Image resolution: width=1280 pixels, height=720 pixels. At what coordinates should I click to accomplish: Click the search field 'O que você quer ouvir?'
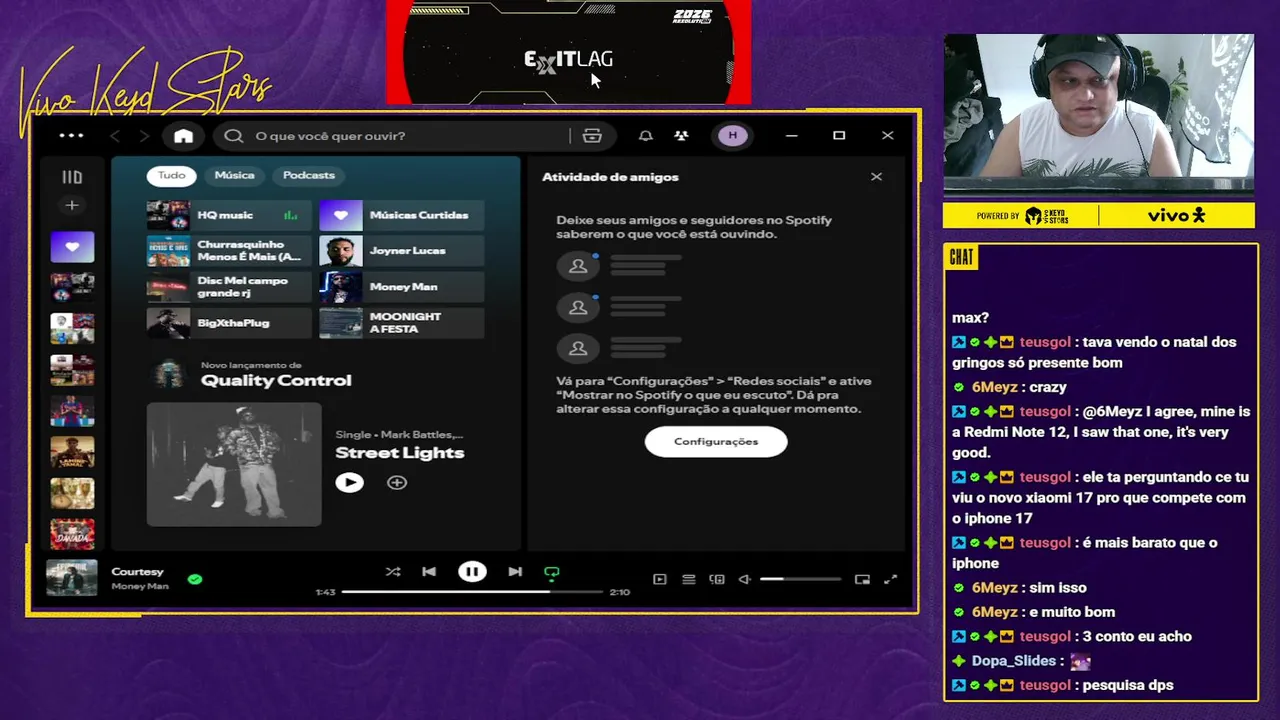(400, 136)
